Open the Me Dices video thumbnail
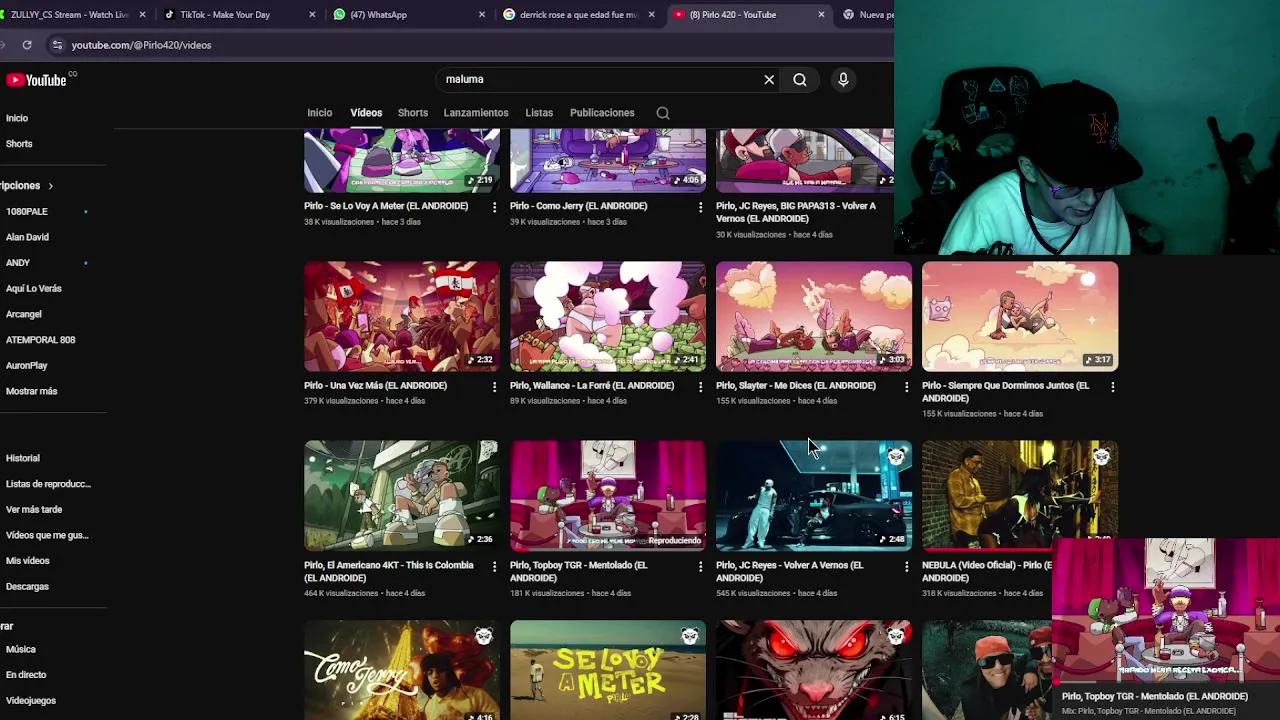This screenshot has height=720, width=1280. (814, 316)
